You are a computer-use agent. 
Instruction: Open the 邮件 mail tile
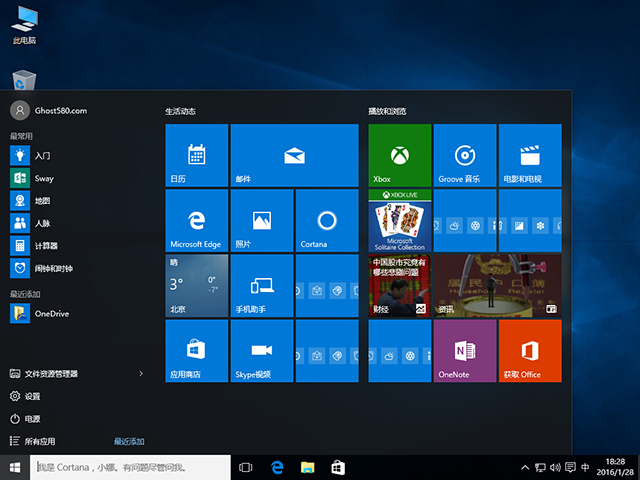pyautogui.click(x=294, y=155)
